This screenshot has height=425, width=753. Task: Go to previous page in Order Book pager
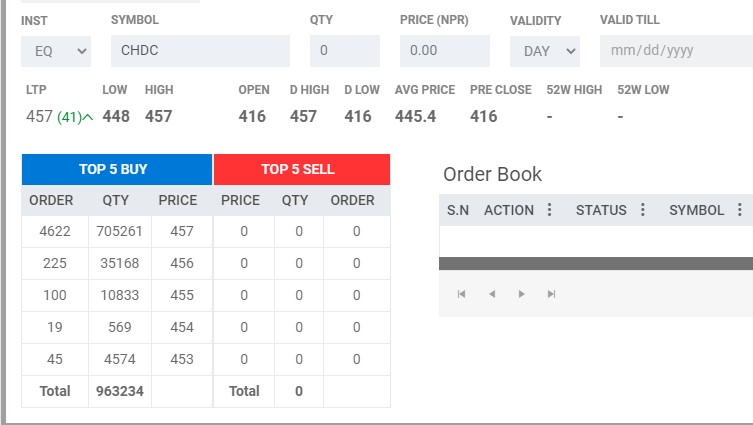(x=491, y=294)
